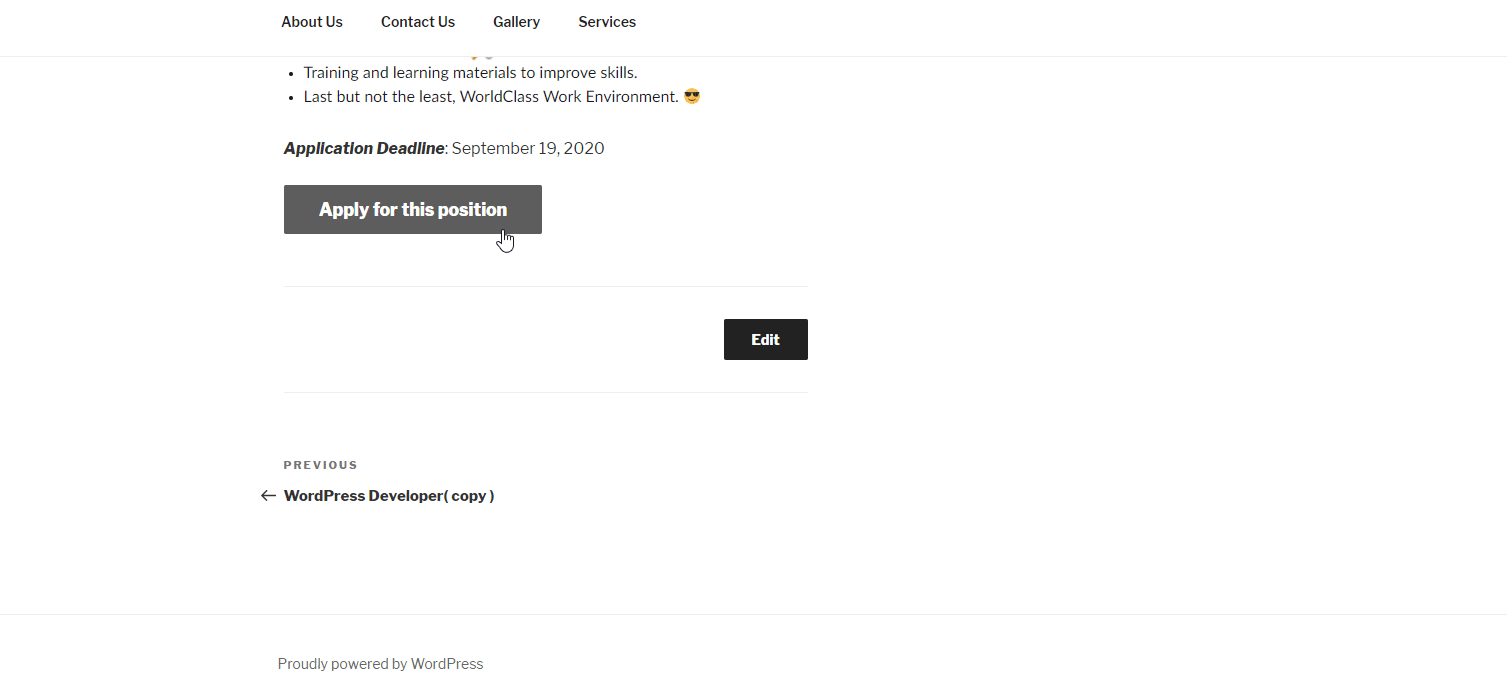
Task: Open previous post WordPress Developer( copy )
Action: coord(389,496)
